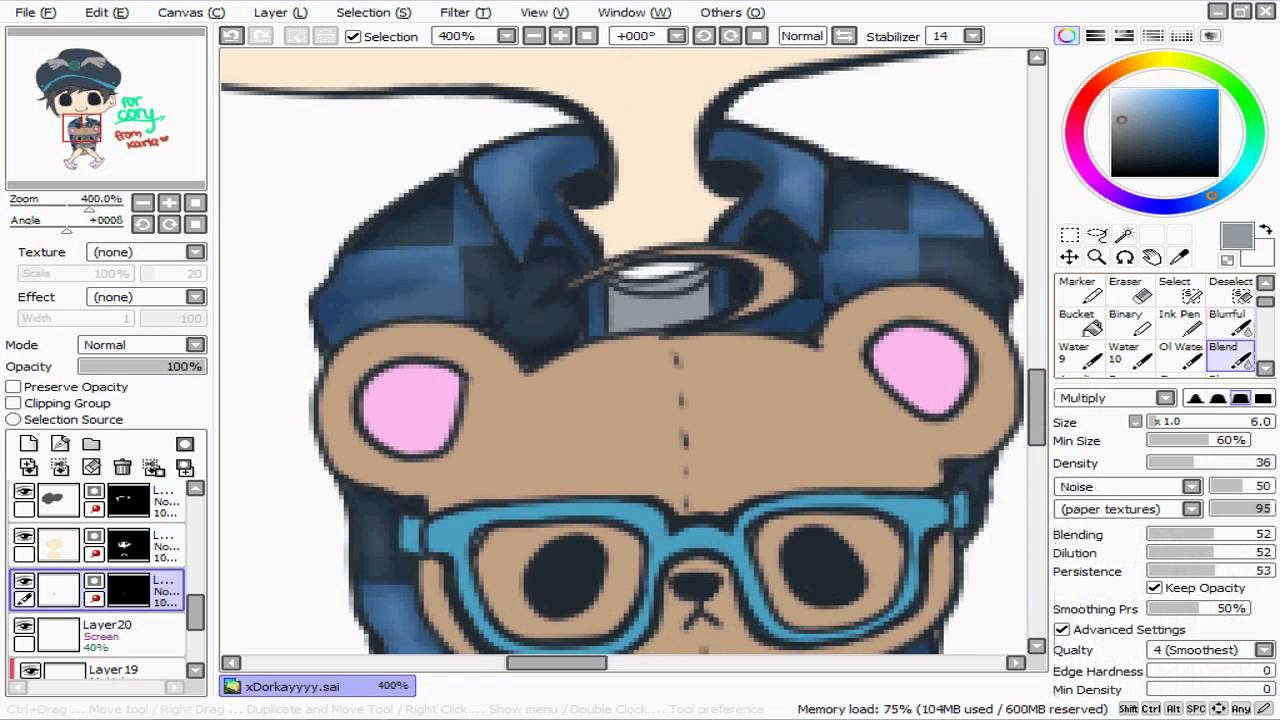This screenshot has width=1280, height=720.
Task: Delete the current layer with trash icon
Action: [122, 467]
